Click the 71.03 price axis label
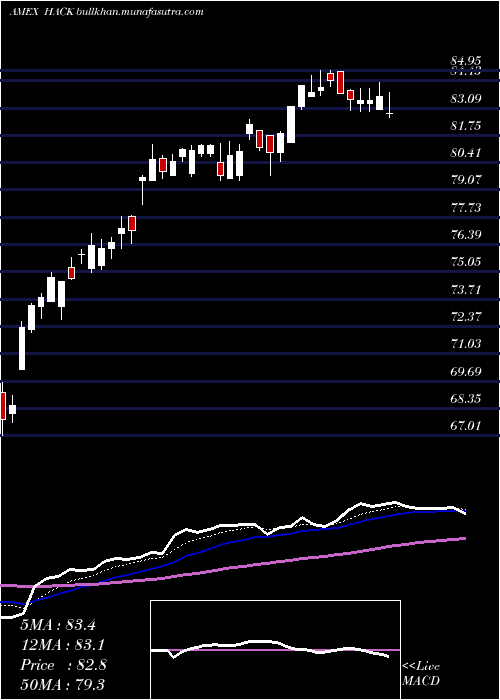 466,344
